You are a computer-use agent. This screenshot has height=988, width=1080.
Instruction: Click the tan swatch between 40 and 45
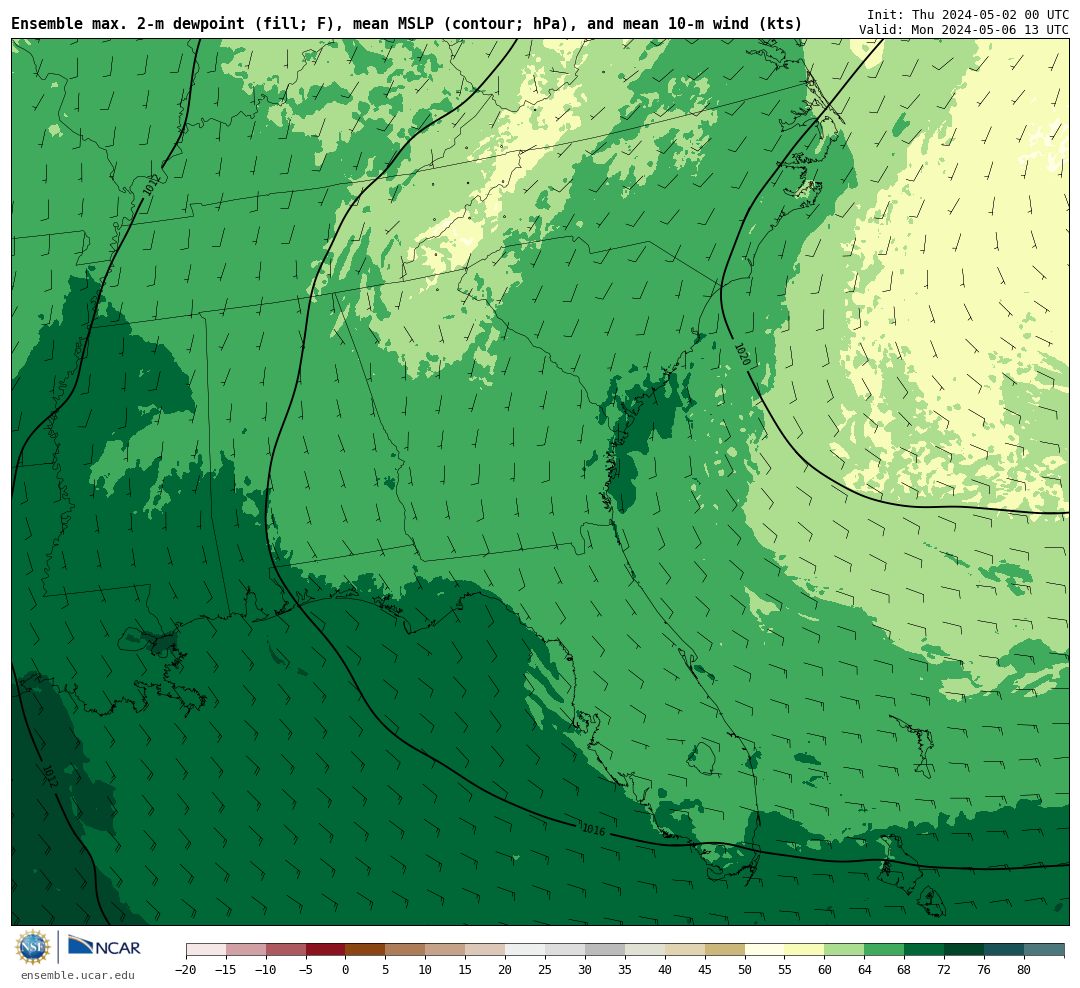coord(685,950)
